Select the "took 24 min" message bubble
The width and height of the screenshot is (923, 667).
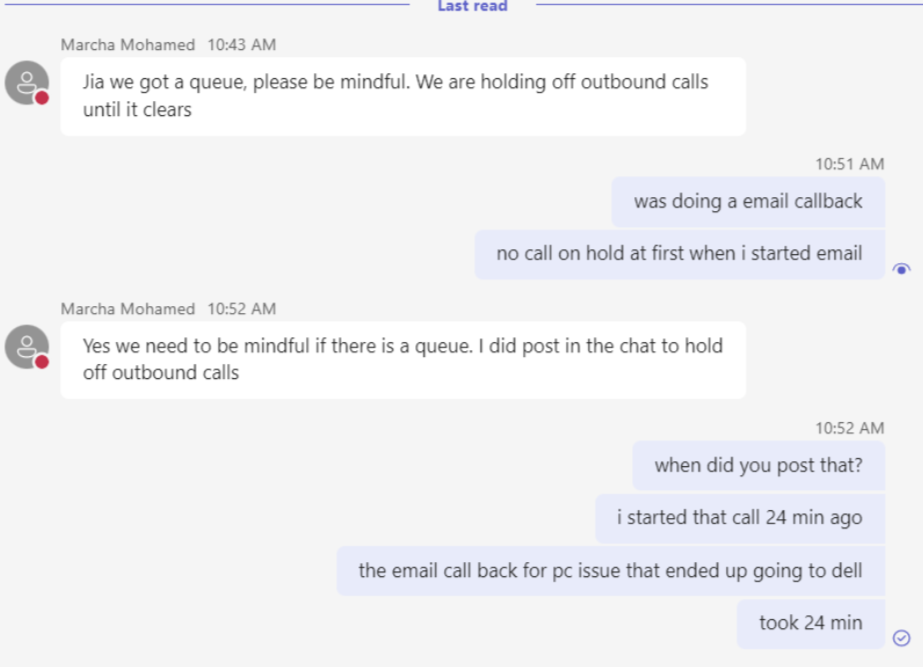pyautogui.click(x=810, y=623)
